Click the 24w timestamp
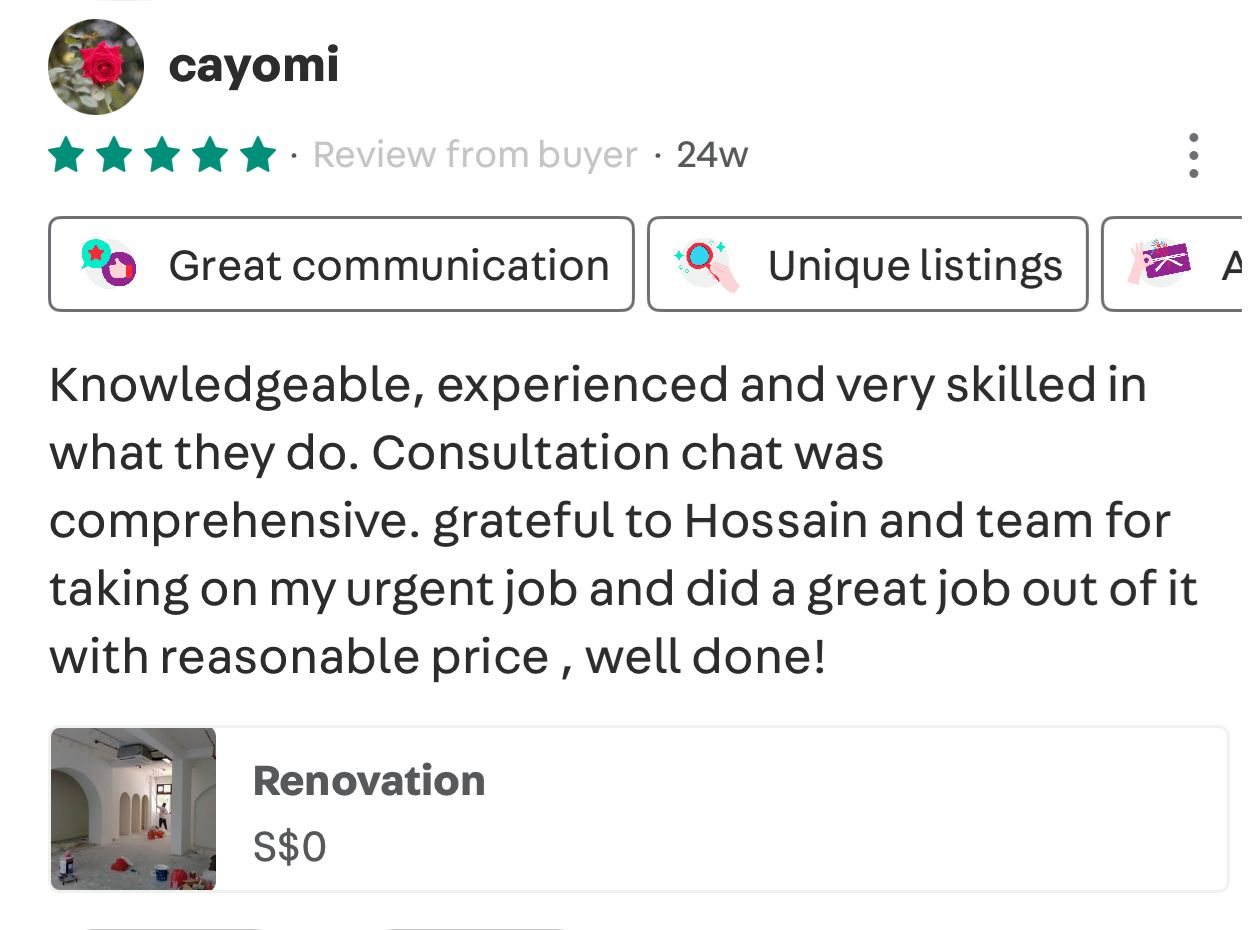 (712, 154)
